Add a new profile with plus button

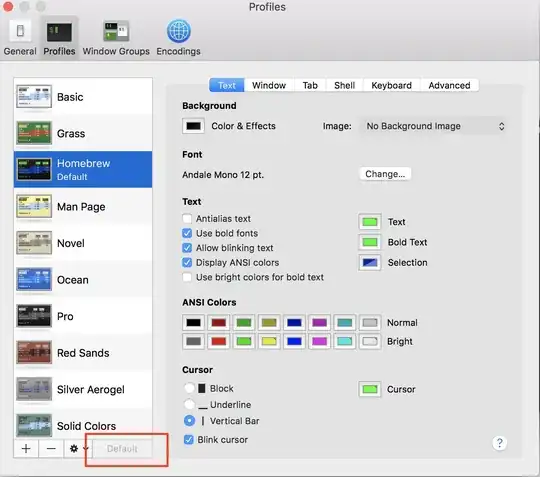[26, 449]
